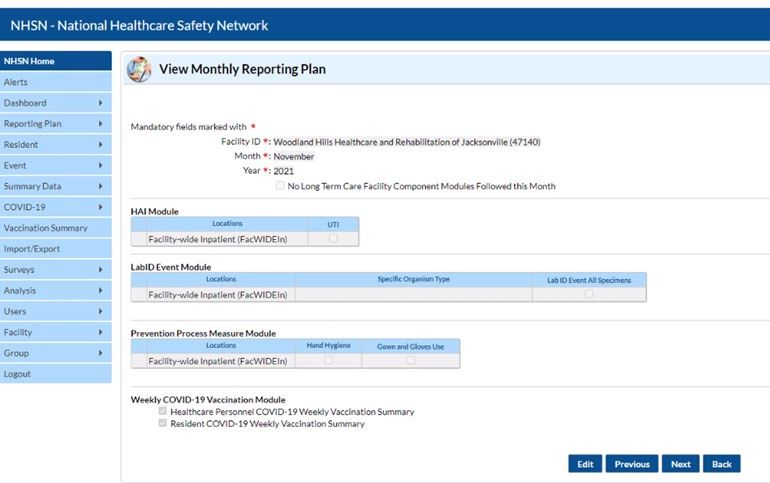Expand the Users submenu arrow
The image size is (770, 483).
100,311
